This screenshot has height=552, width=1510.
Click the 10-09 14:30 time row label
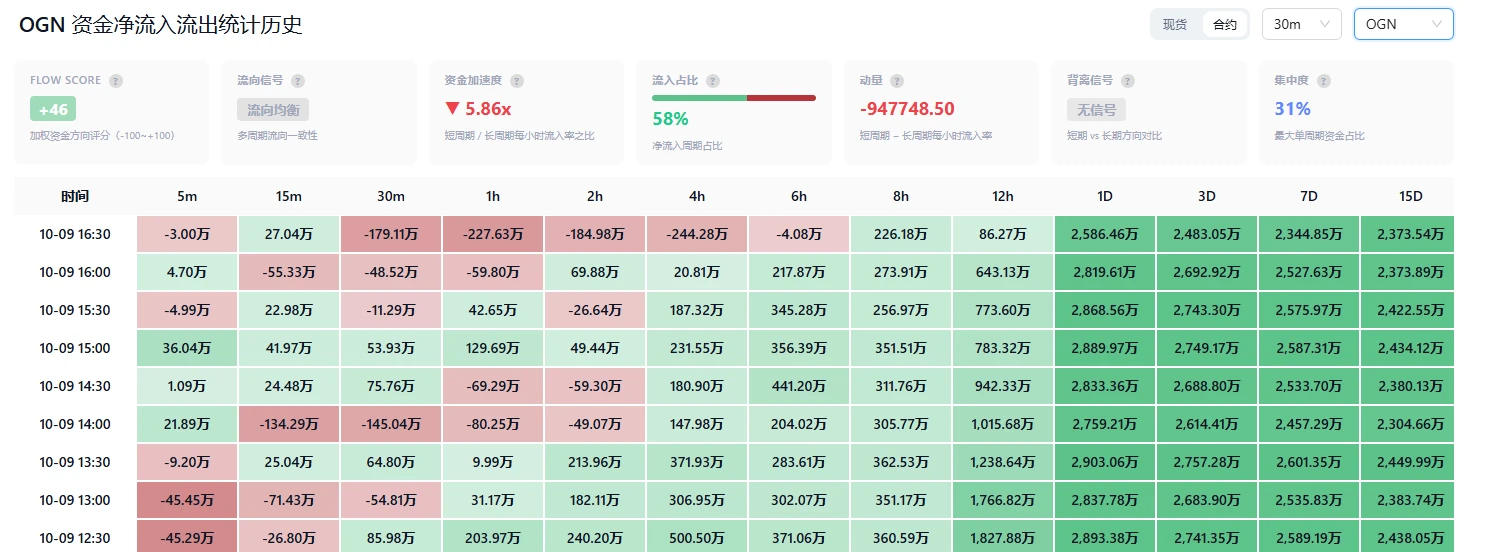(75, 386)
